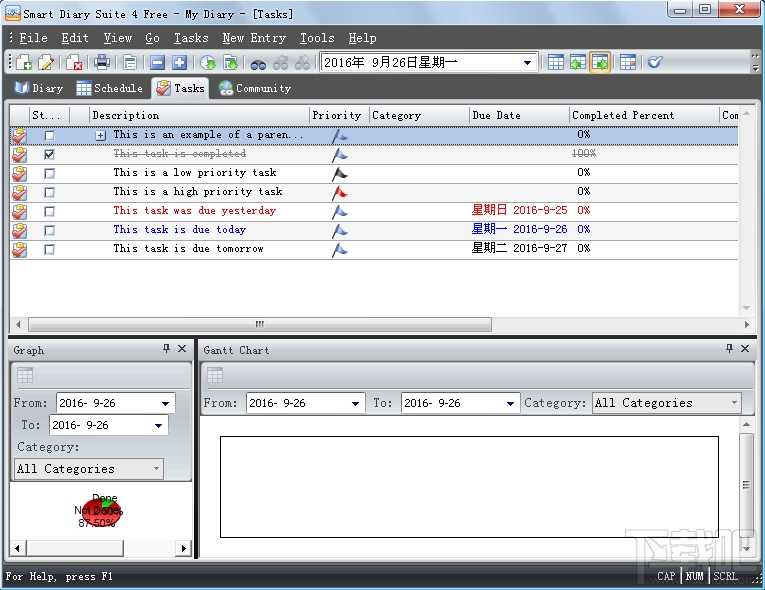
Task: Open the Help menu
Action: click(362, 38)
